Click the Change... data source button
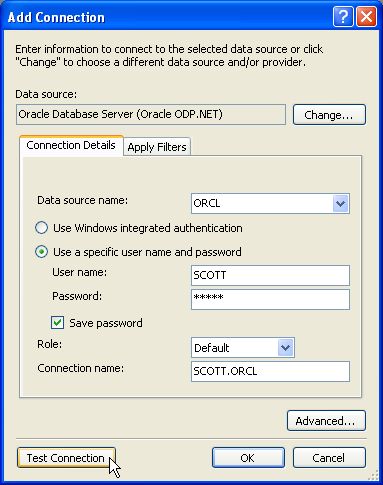 pyautogui.click(x=329, y=115)
